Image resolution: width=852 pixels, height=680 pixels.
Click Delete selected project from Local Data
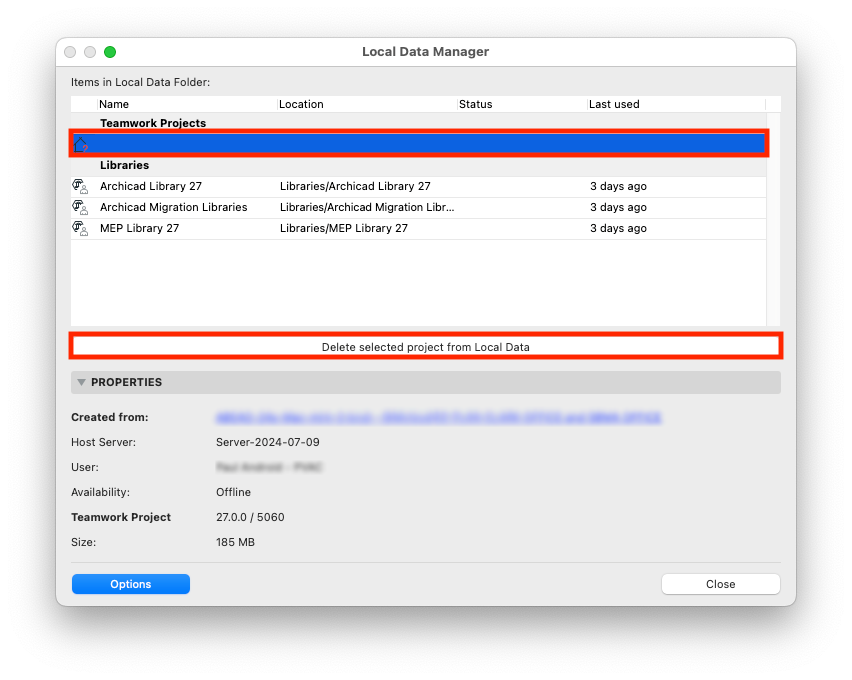[x=425, y=347]
